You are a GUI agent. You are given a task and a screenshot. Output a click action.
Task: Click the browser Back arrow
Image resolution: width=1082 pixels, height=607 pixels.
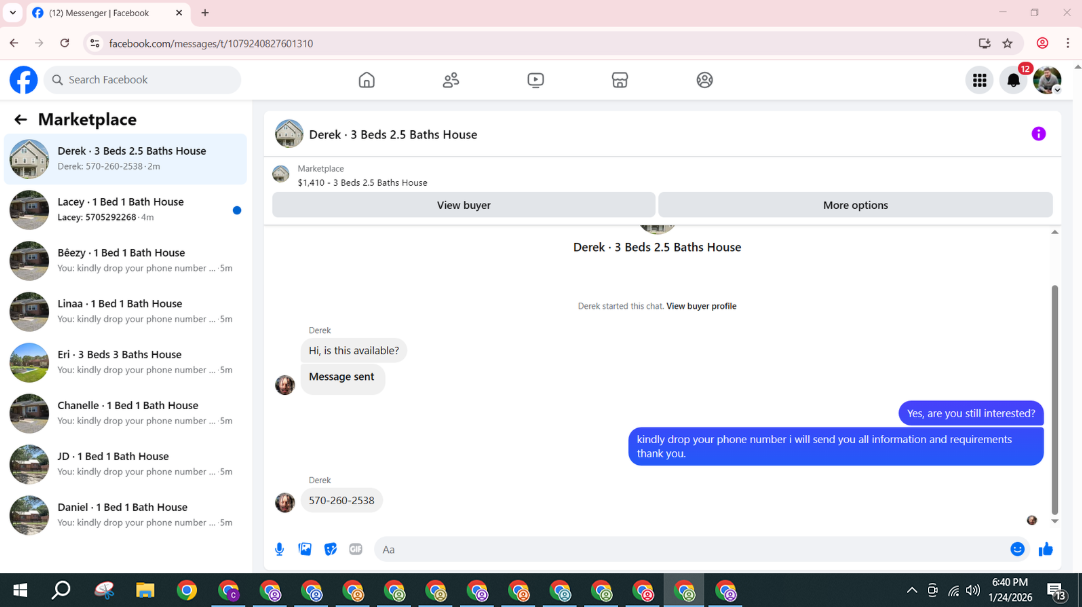tap(14, 43)
